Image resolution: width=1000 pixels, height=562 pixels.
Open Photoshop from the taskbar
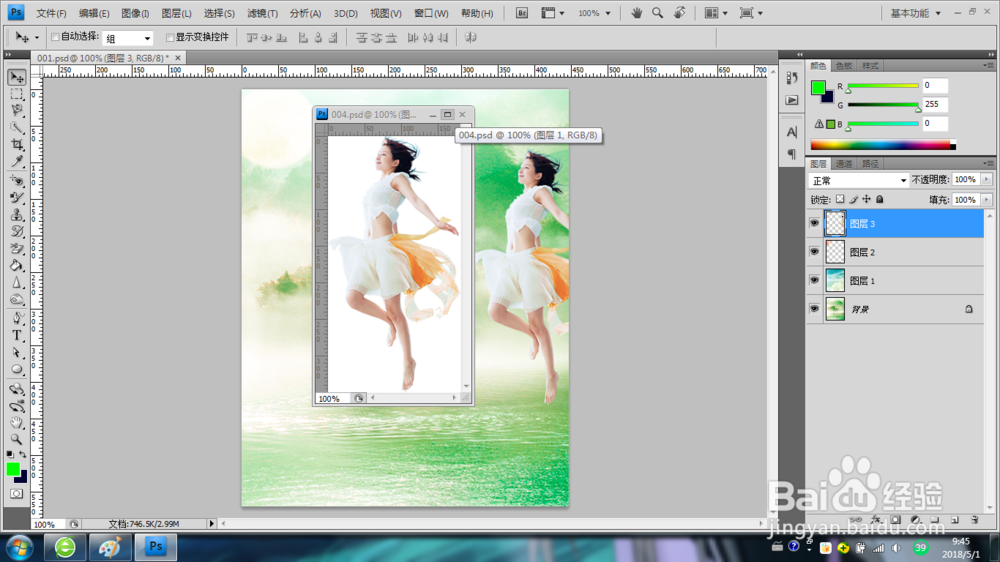(155, 547)
